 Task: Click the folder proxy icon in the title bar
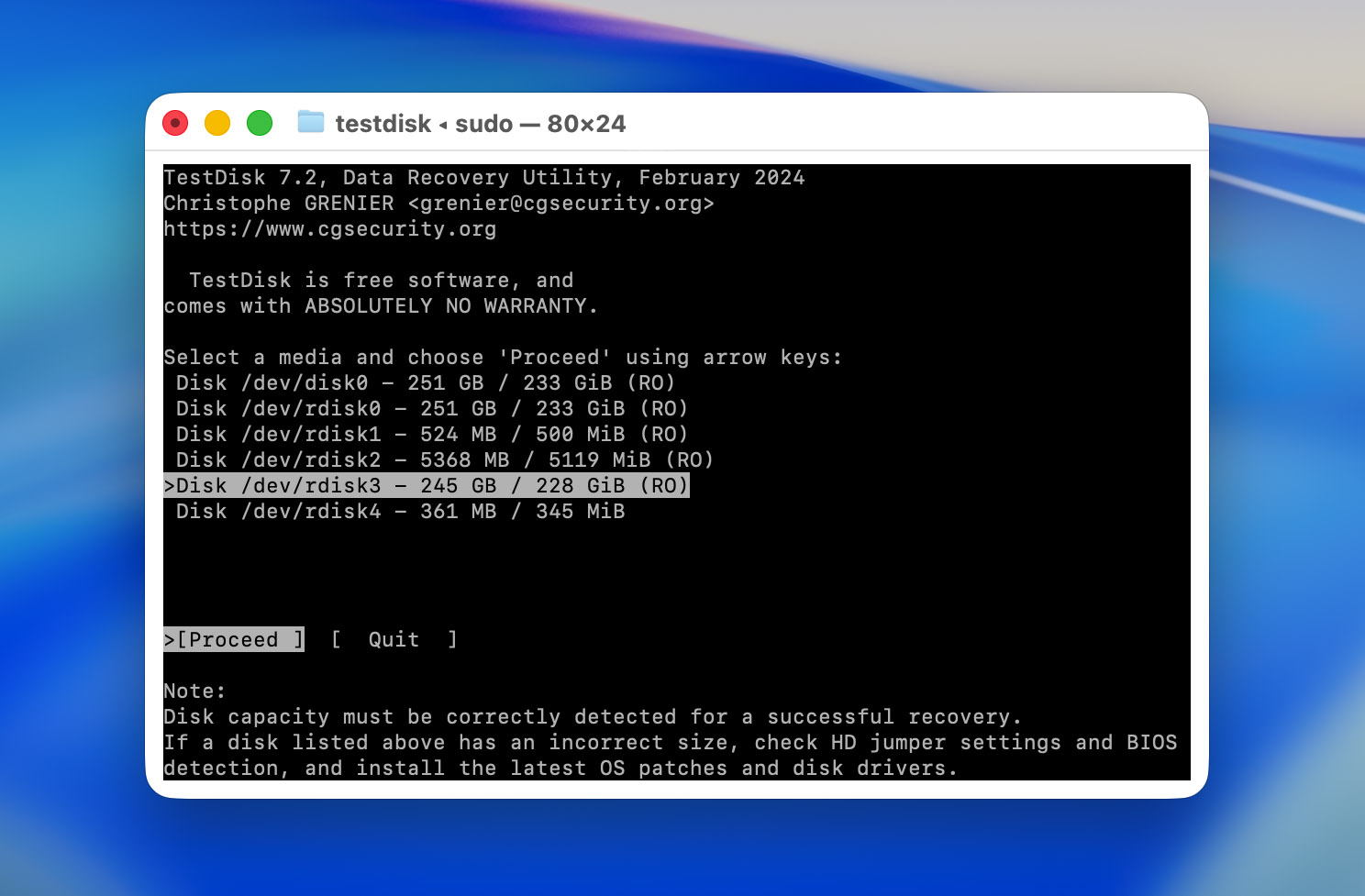[x=311, y=122]
